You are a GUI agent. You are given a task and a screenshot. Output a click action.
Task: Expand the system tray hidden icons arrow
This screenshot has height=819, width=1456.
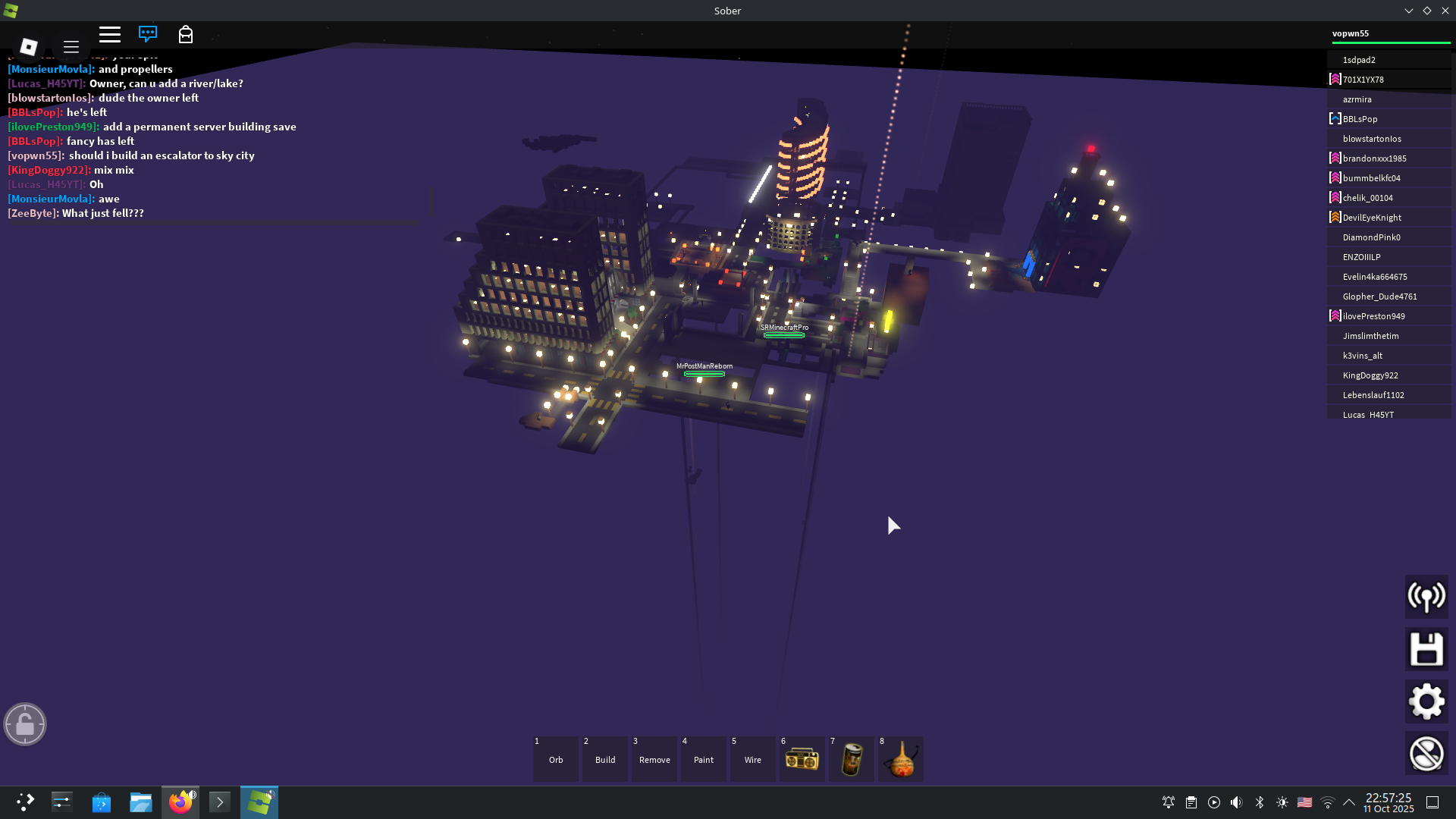click(x=1349, y=802)
